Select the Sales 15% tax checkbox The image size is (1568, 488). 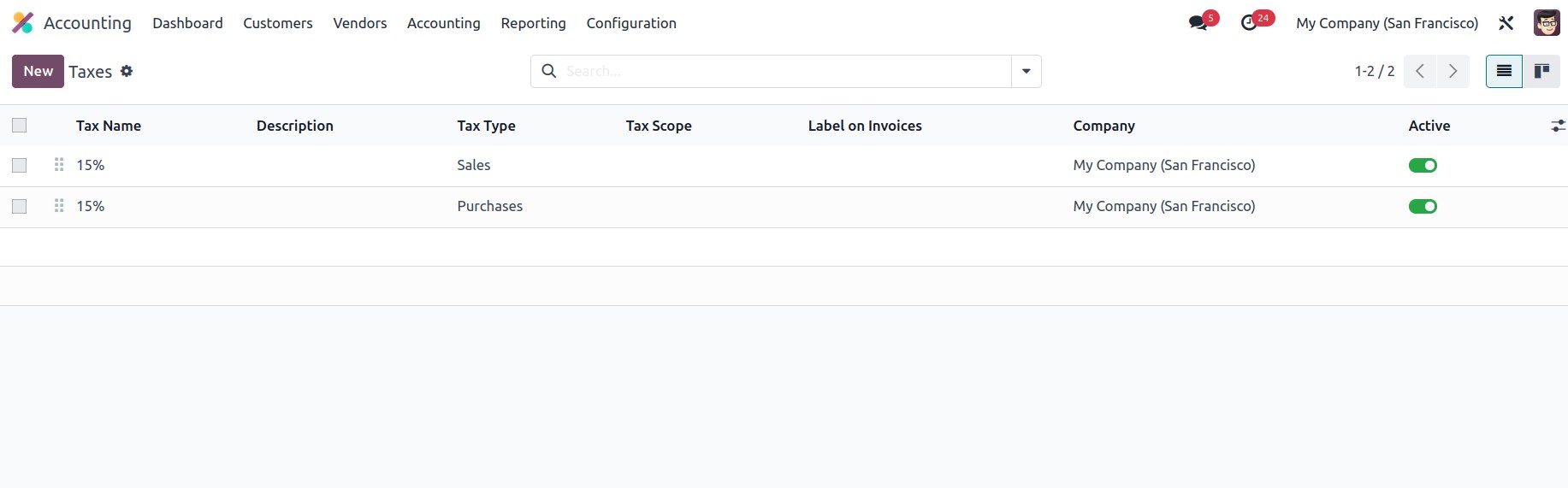coord(20,166)
